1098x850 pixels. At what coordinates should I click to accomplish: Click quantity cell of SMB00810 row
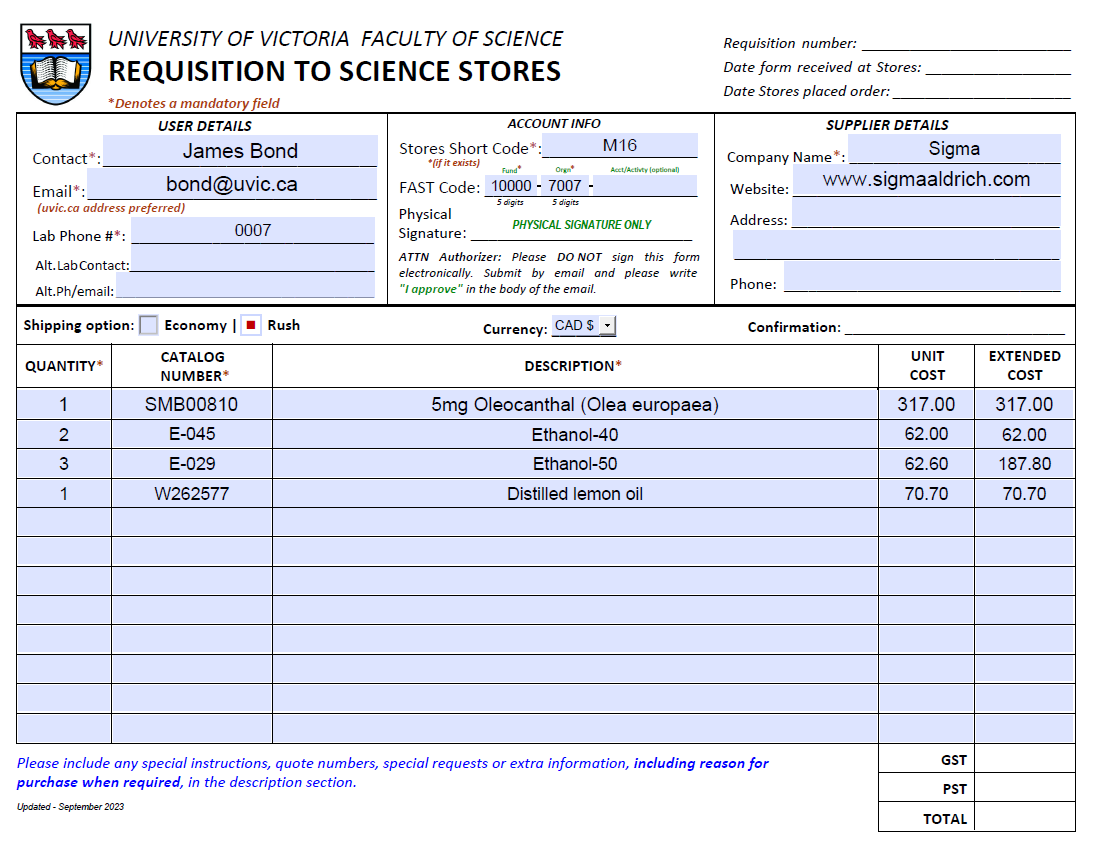(x=64, y=404)
